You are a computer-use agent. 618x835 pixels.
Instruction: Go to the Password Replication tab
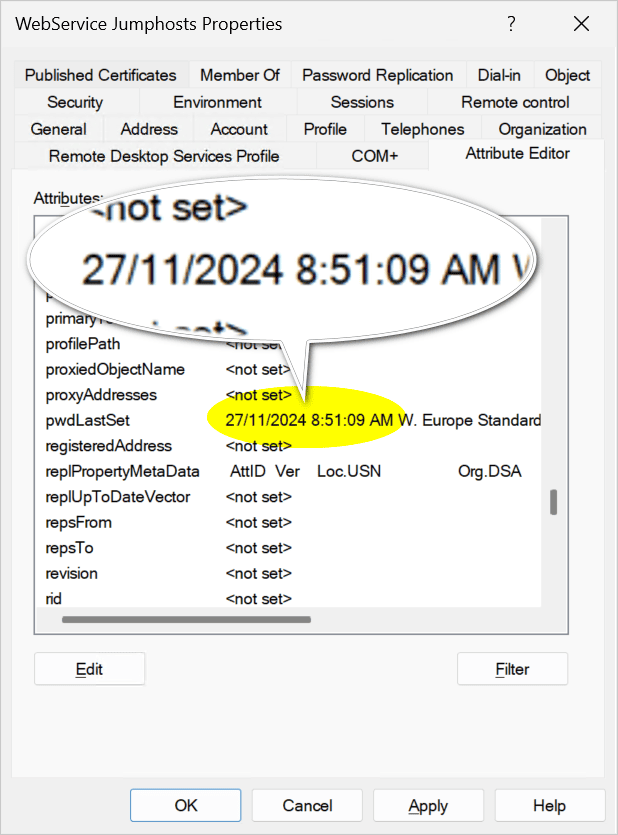coord(377,75)
